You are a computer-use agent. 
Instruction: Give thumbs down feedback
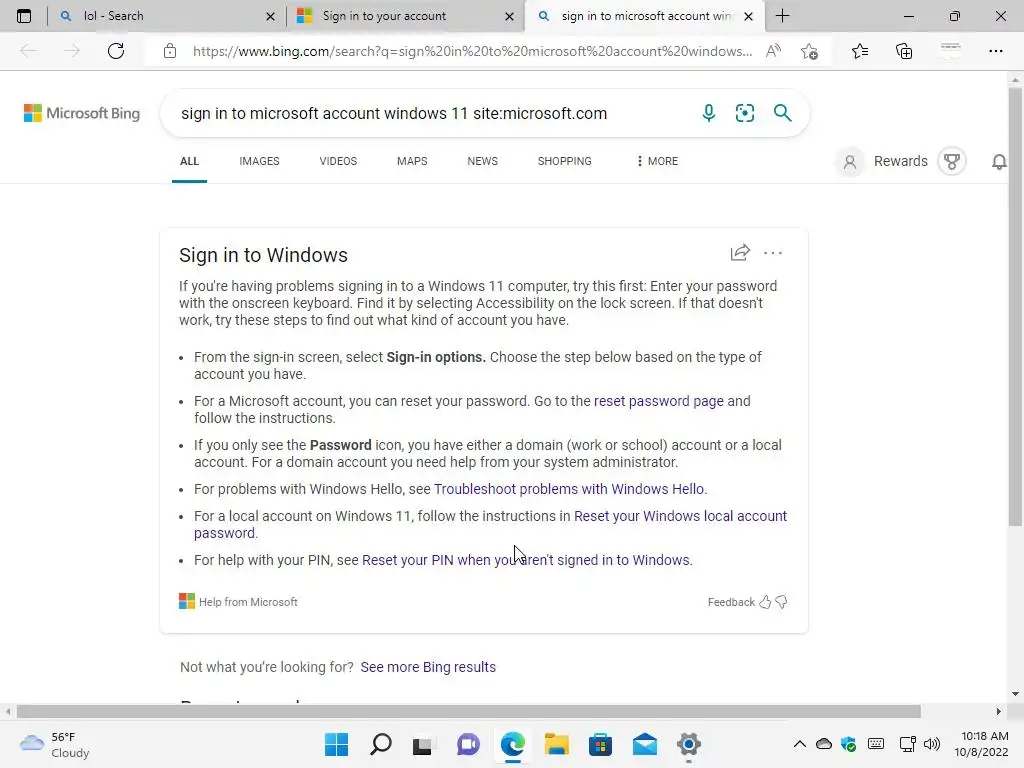tap(781, 602)
